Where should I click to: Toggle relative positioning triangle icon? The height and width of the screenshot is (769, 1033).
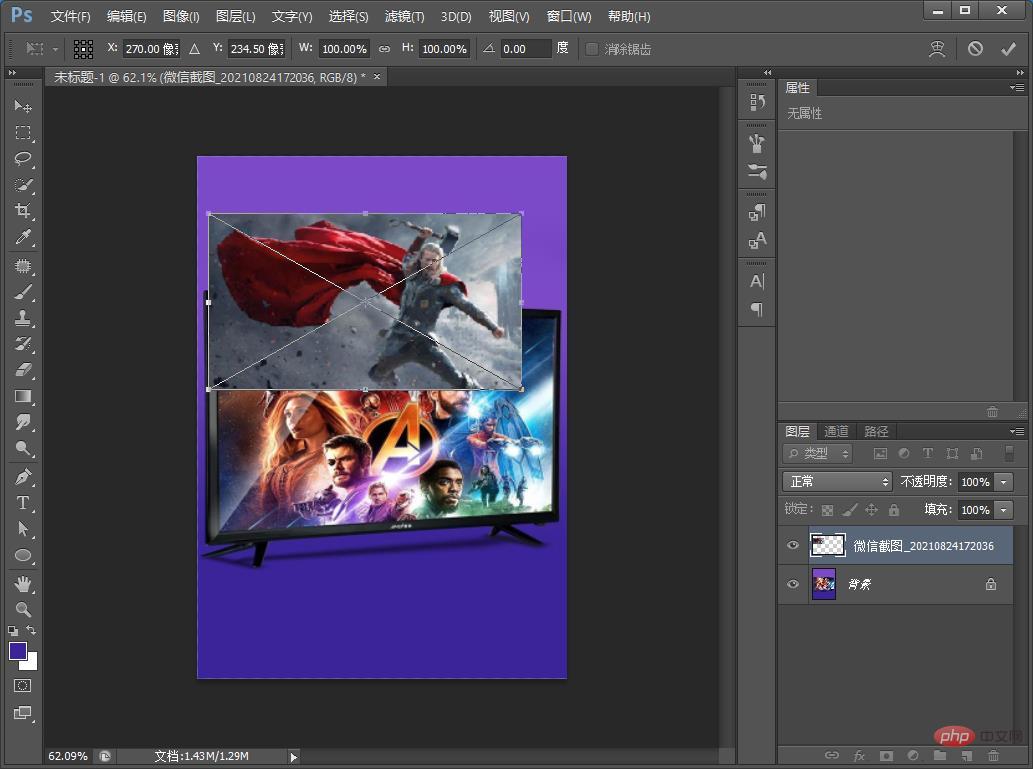pyautogui.click(x=194, y=49)
